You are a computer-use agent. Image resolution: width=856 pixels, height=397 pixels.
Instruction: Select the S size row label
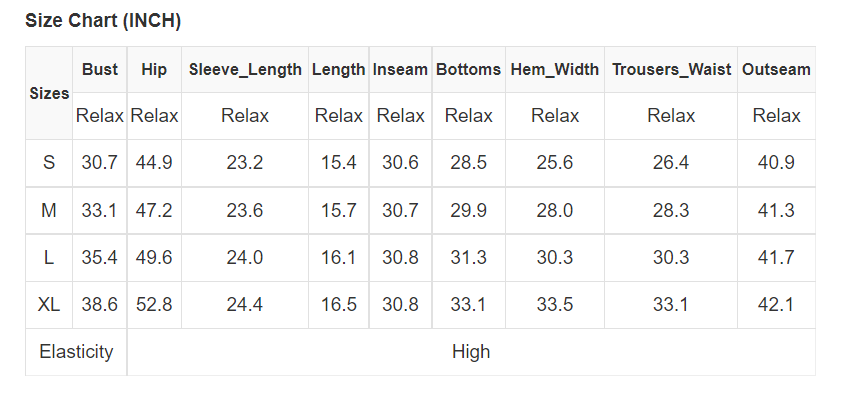[x=49, y=163]
